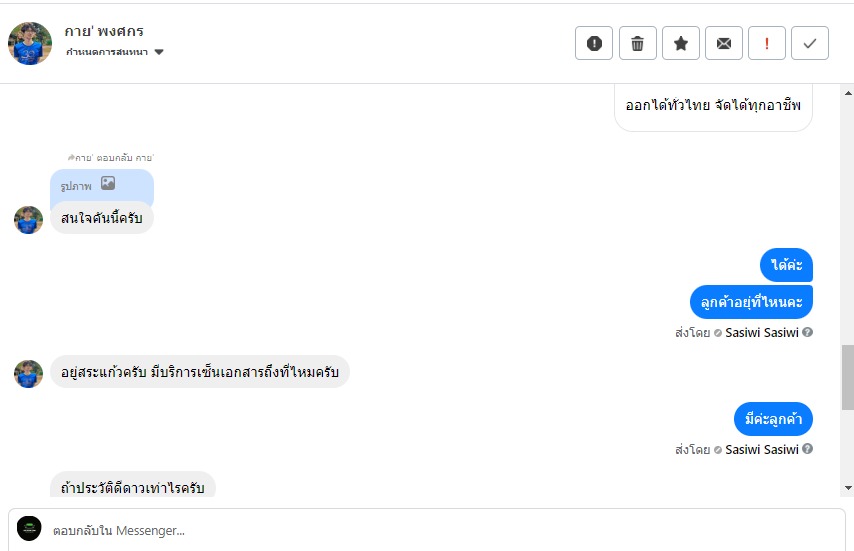Click the help icon beside second Sasiwi Sasiwi
The image size is (854, 551).
pyautogui.click(x=807, y=449)
